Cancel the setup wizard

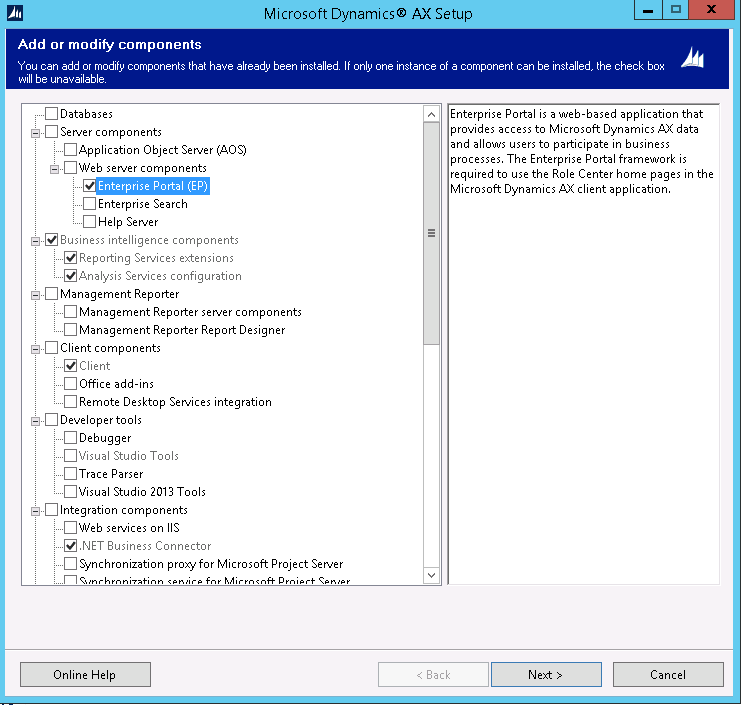click(668, 674)
